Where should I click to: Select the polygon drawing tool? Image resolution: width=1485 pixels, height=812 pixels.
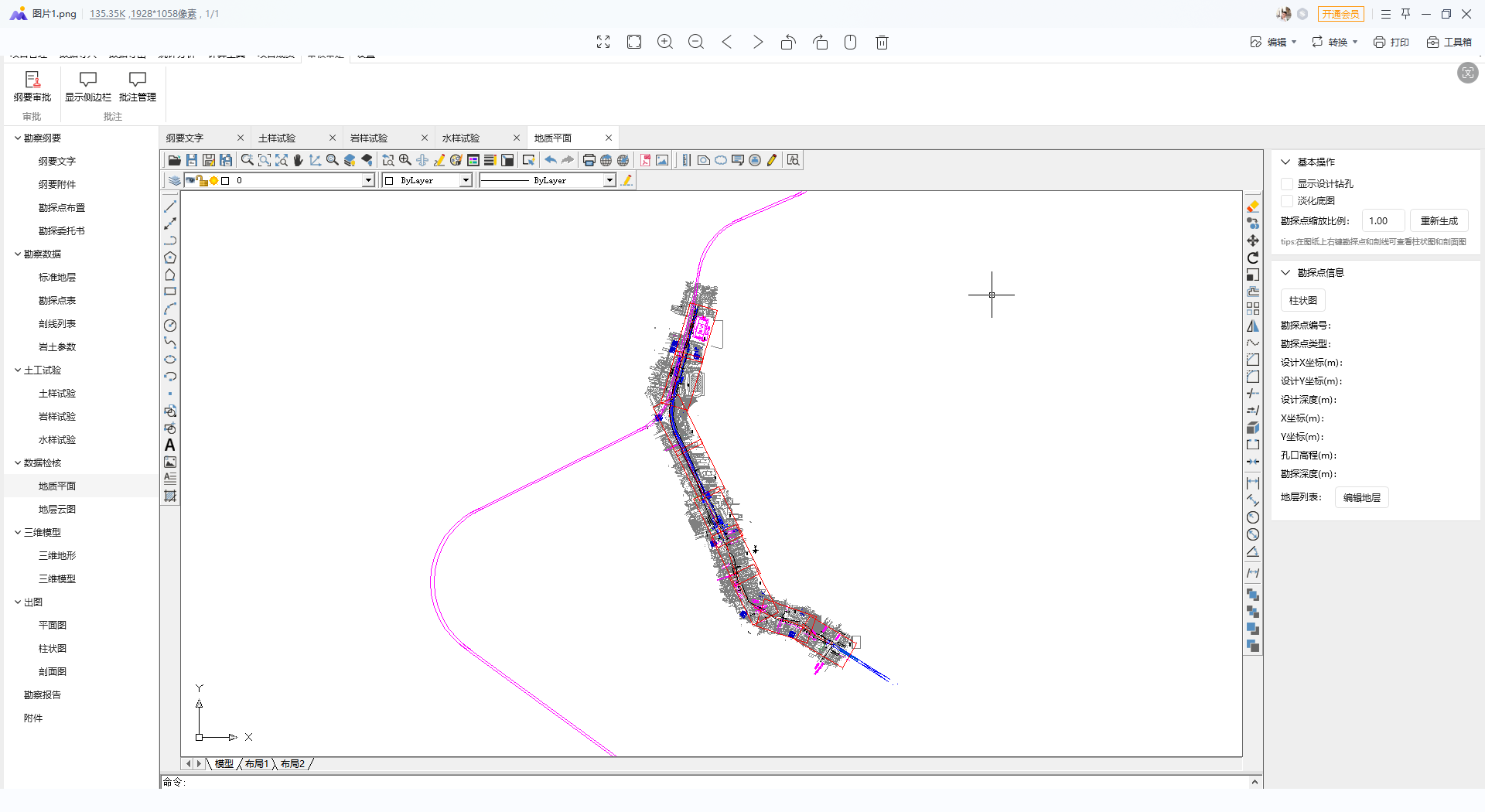[x=170, y=258]
